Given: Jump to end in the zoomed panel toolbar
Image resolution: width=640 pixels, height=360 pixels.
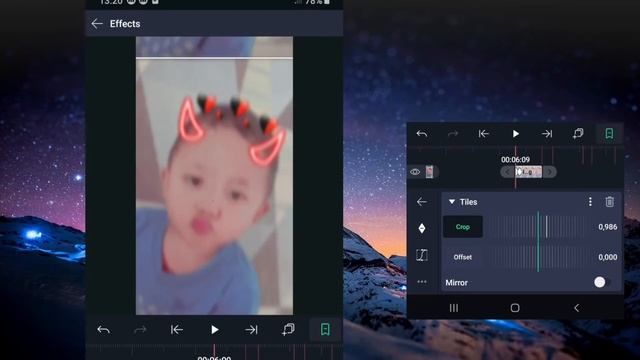Looking at the screenshot, I should tap(547, 133).
